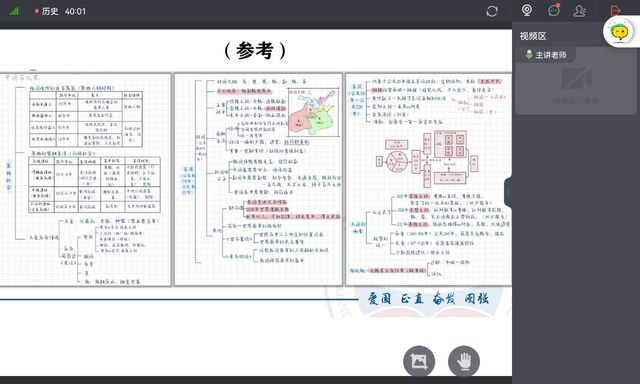
Task: Click the （参考） slide title
Action: tap(255, 51)
